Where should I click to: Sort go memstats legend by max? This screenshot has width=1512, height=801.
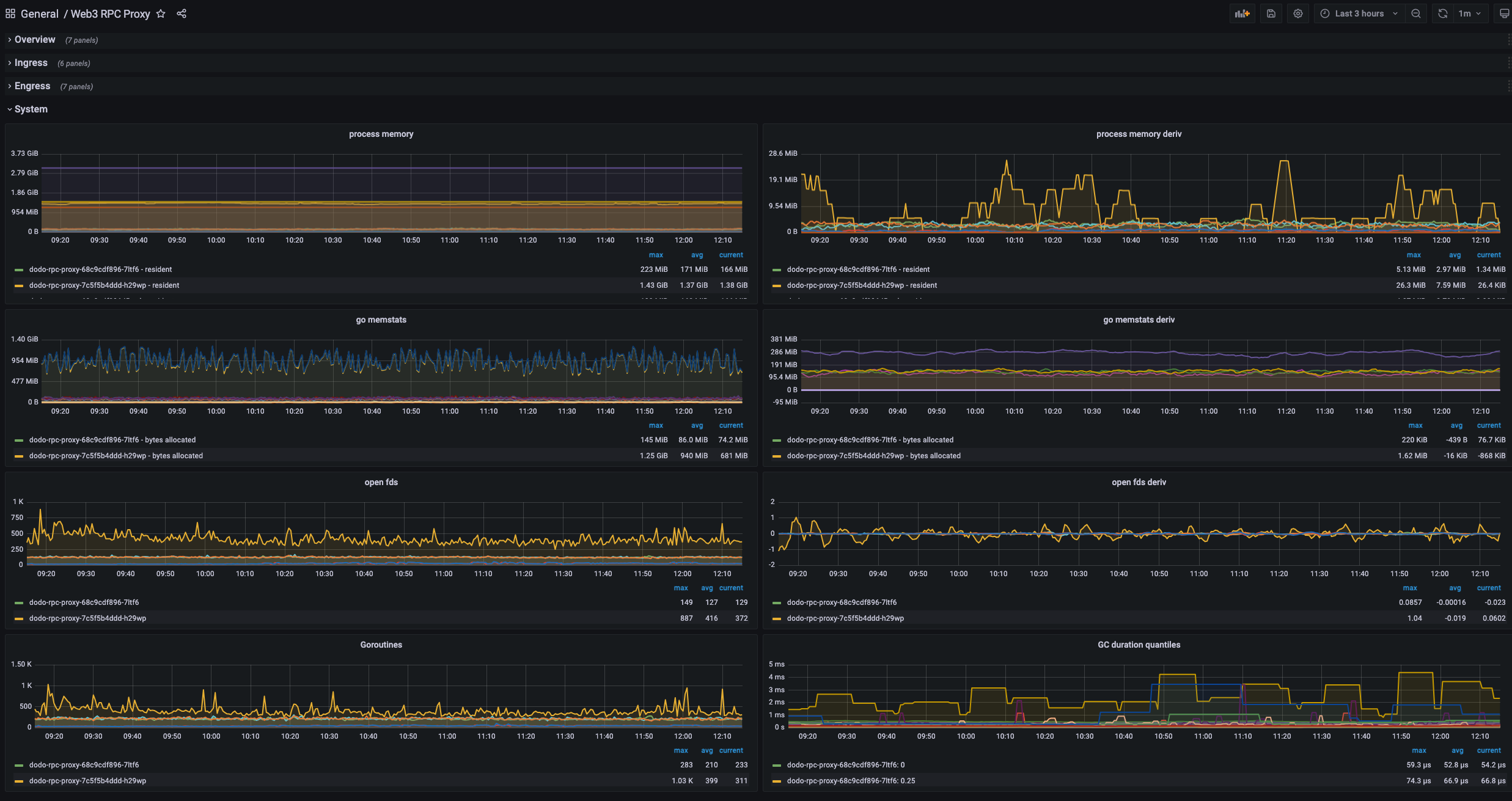tap(656, 425)
